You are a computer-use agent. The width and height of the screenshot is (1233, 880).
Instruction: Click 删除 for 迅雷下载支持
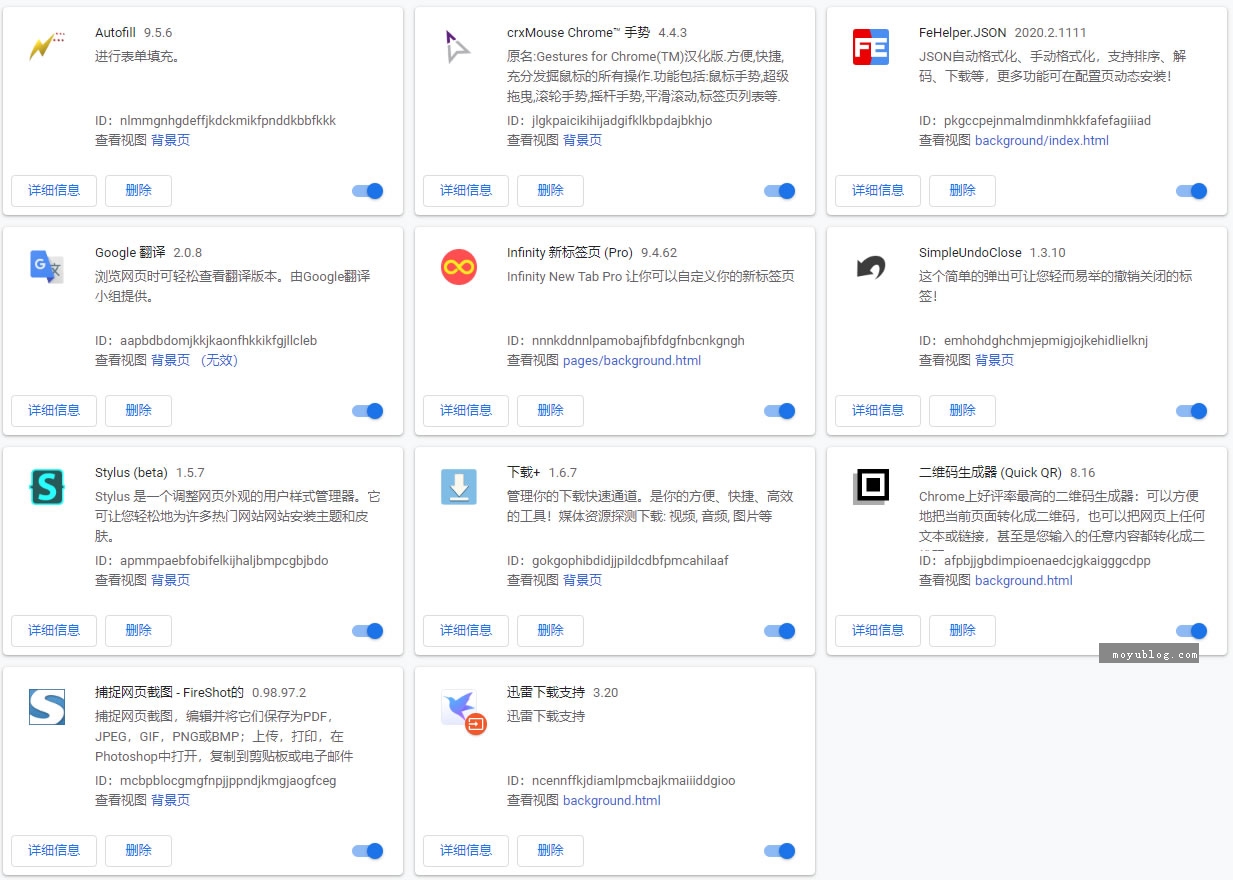550,850
